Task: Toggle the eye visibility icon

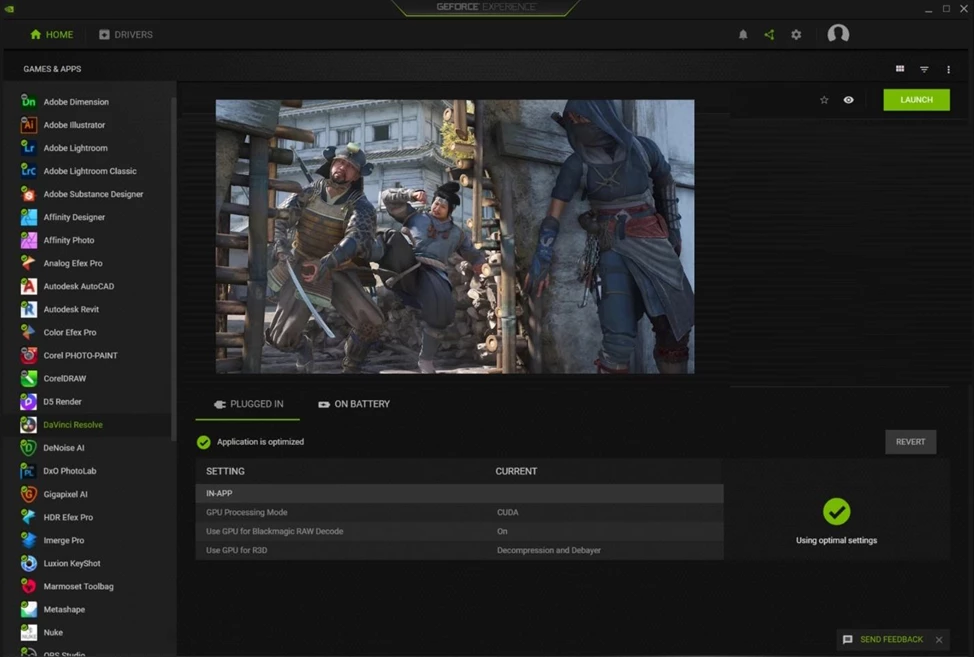Action: click(x=849, y=100)
